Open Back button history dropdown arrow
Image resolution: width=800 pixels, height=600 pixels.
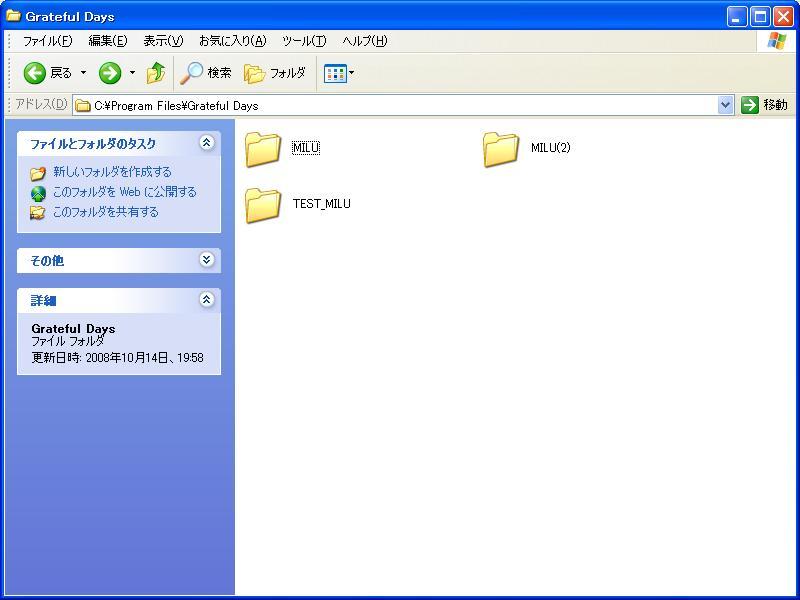tap(83, 73)
